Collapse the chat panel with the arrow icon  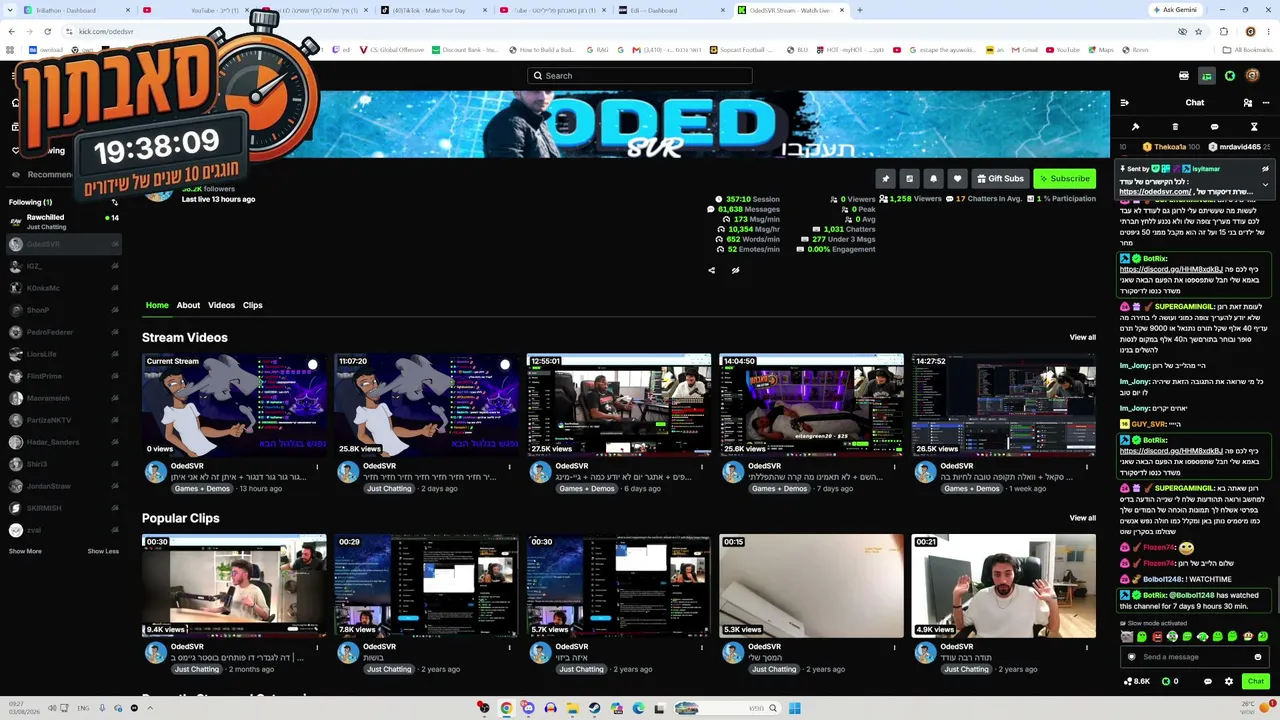click(x=1124, y=103)
